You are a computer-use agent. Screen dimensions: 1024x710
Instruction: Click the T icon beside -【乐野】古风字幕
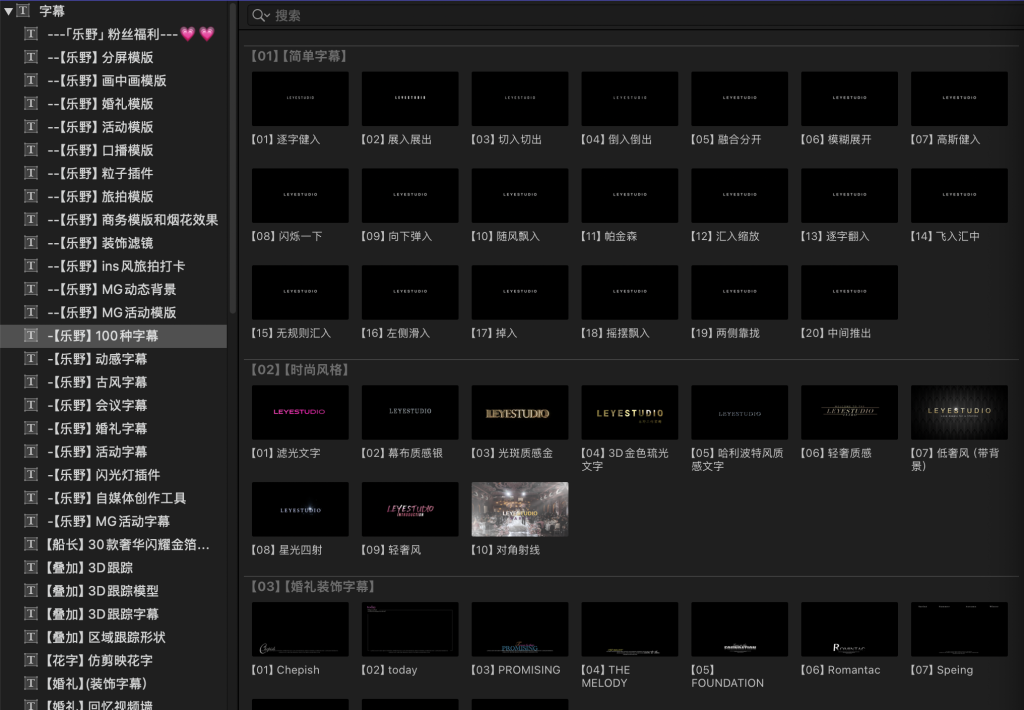(x=31, y=381)
